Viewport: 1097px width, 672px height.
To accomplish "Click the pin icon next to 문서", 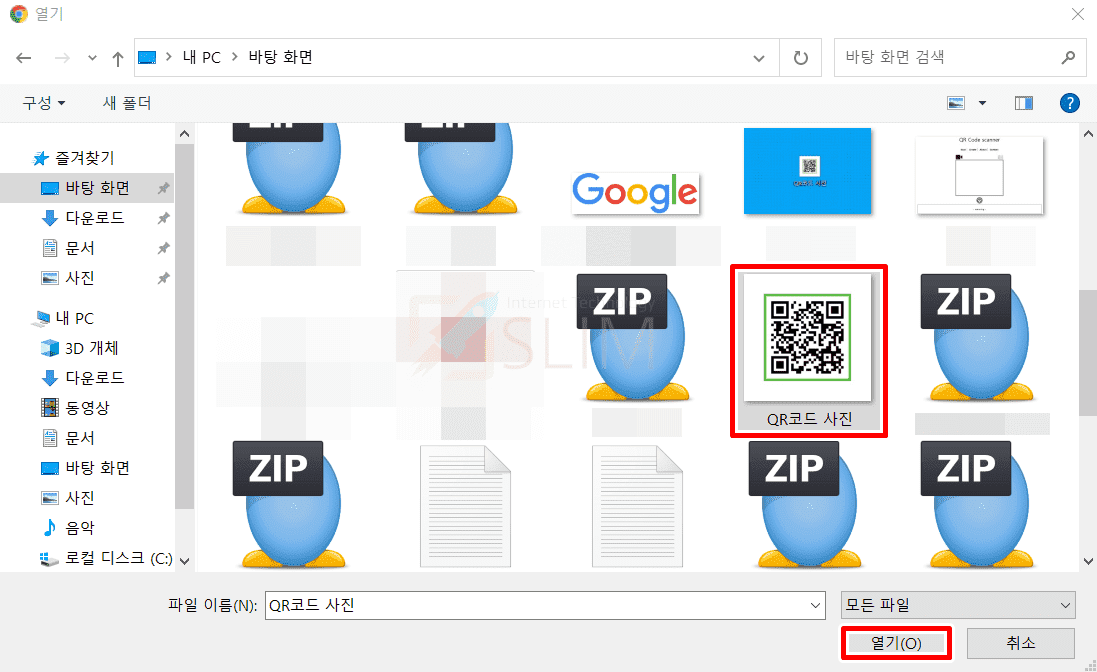I will coord(163,248).
